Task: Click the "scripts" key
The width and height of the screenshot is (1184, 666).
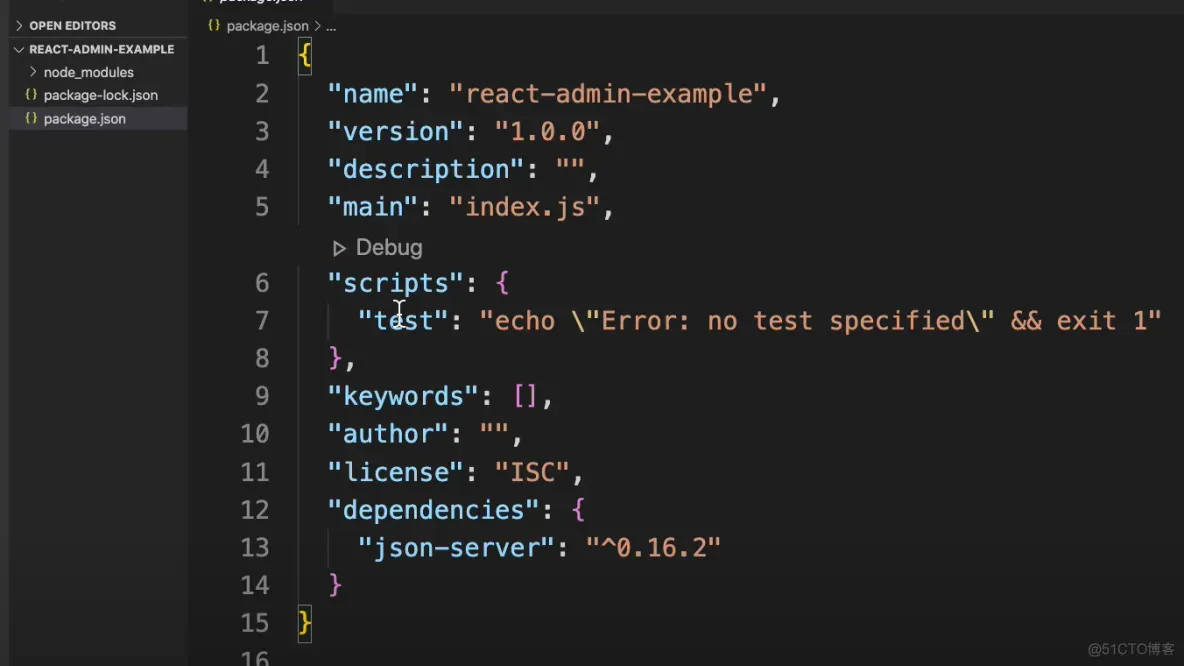Action: click(x=395, y=283)
